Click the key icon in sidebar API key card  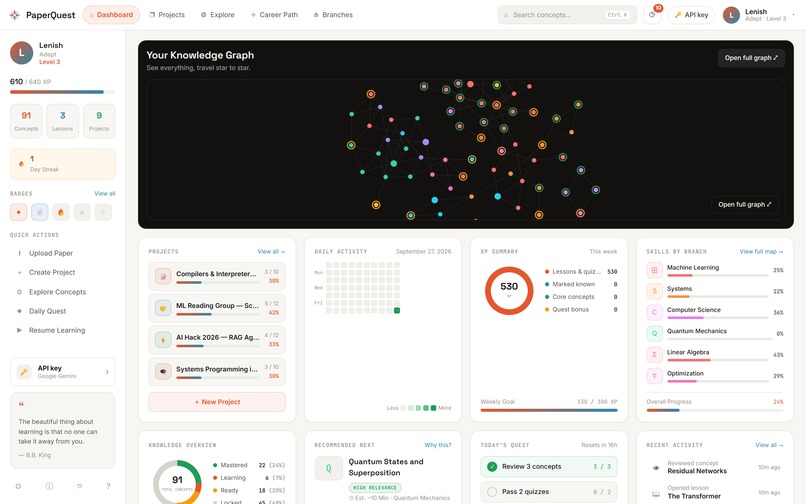24,371
